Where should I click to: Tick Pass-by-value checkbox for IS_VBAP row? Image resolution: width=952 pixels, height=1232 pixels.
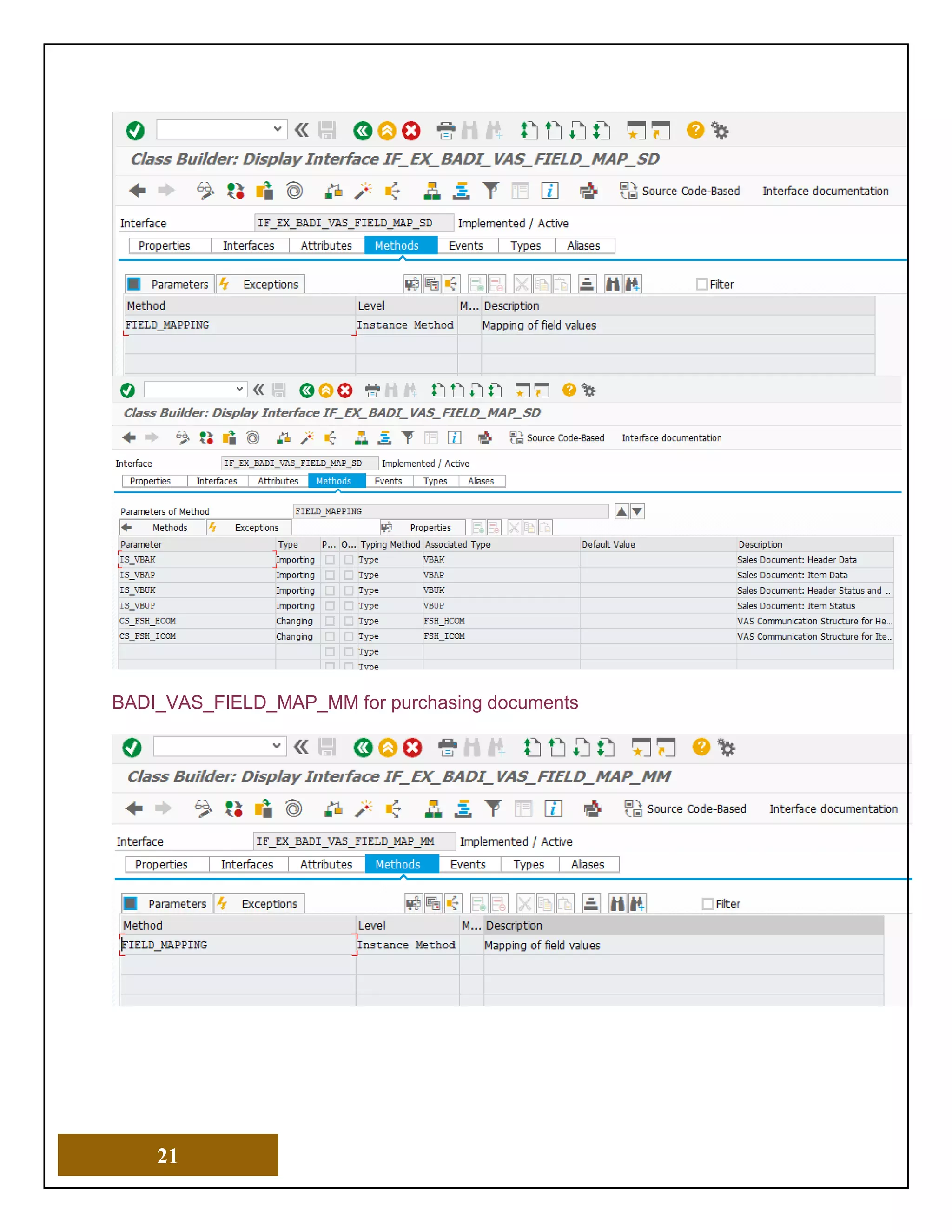pos(330,576)
